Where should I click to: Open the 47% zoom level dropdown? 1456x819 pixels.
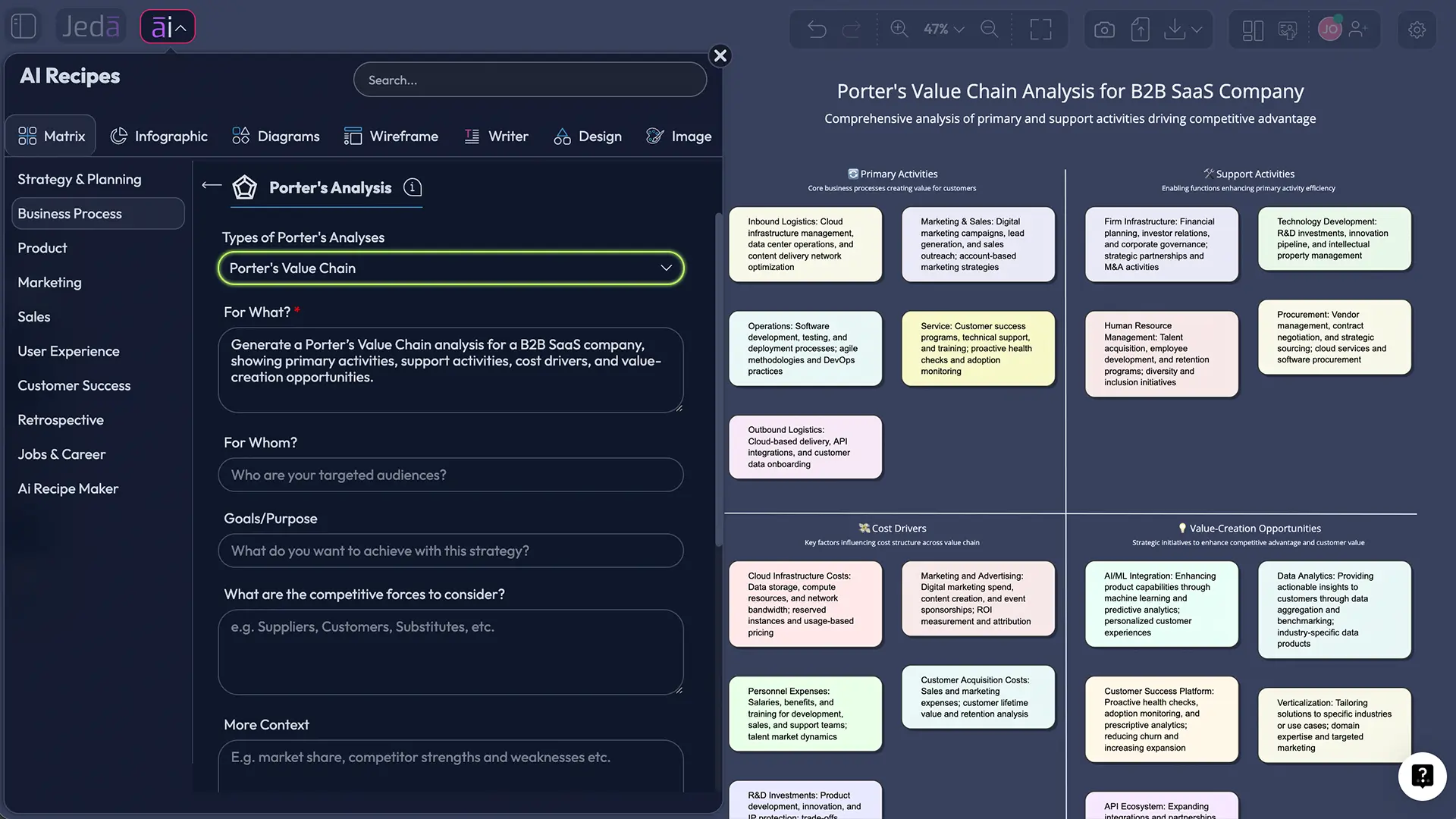pyautogui.click(x=943, y=30)
